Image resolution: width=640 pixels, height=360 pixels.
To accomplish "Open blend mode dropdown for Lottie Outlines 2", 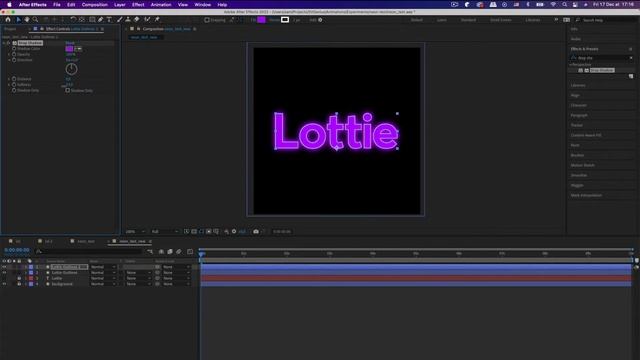I will [x=103, y=267].
